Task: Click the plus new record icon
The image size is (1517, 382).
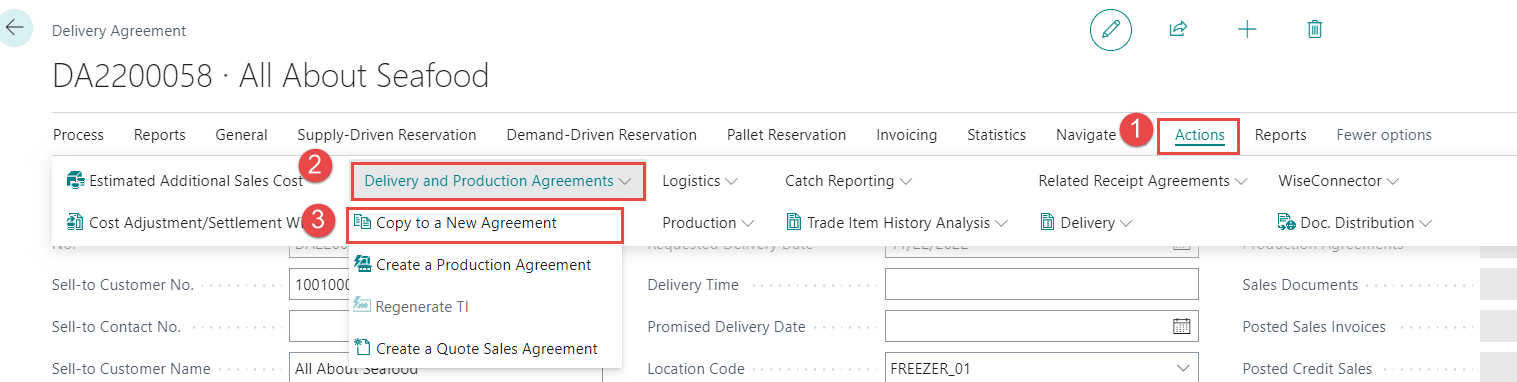Action: point(1247,30)
